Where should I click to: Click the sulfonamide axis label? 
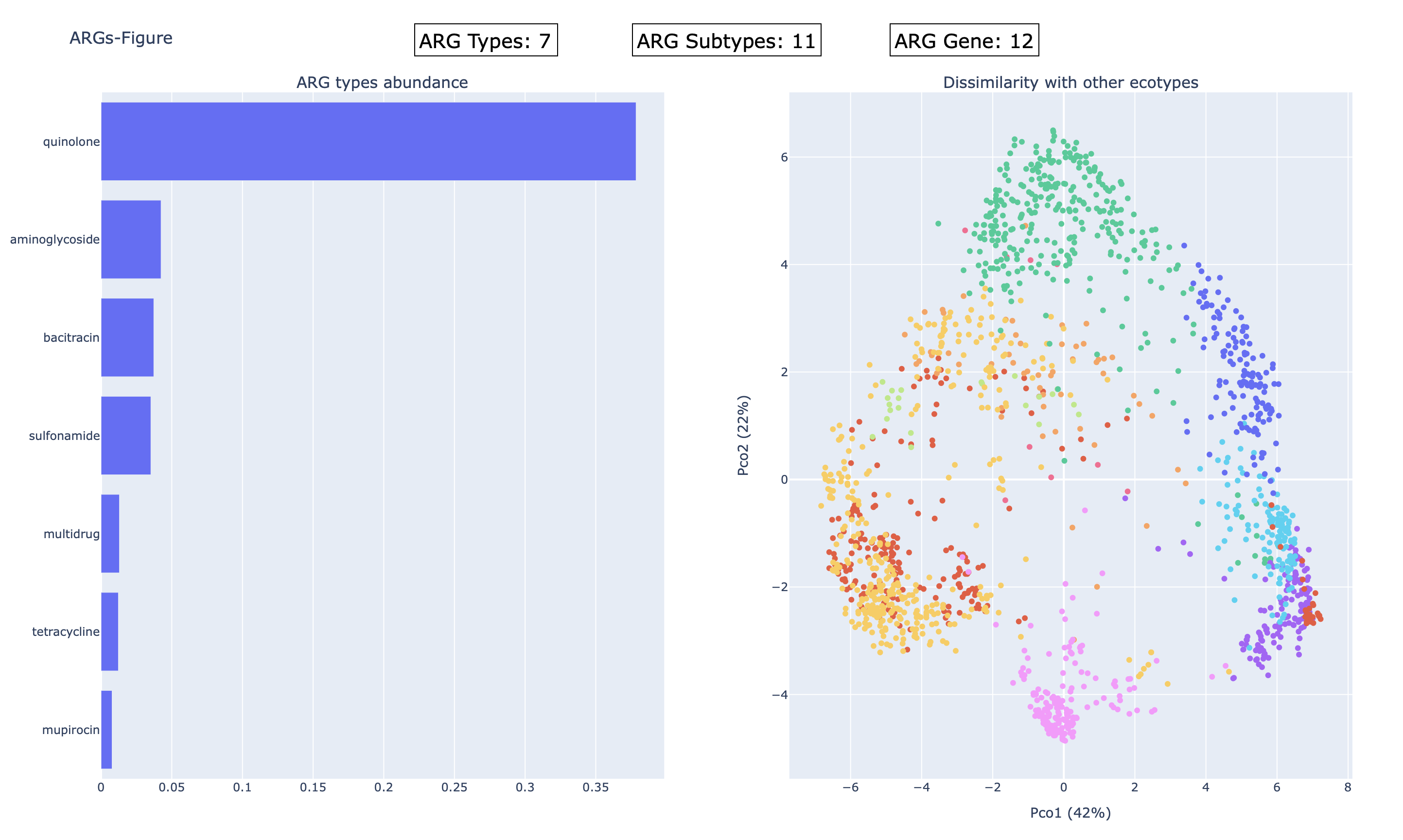(65, 435)
